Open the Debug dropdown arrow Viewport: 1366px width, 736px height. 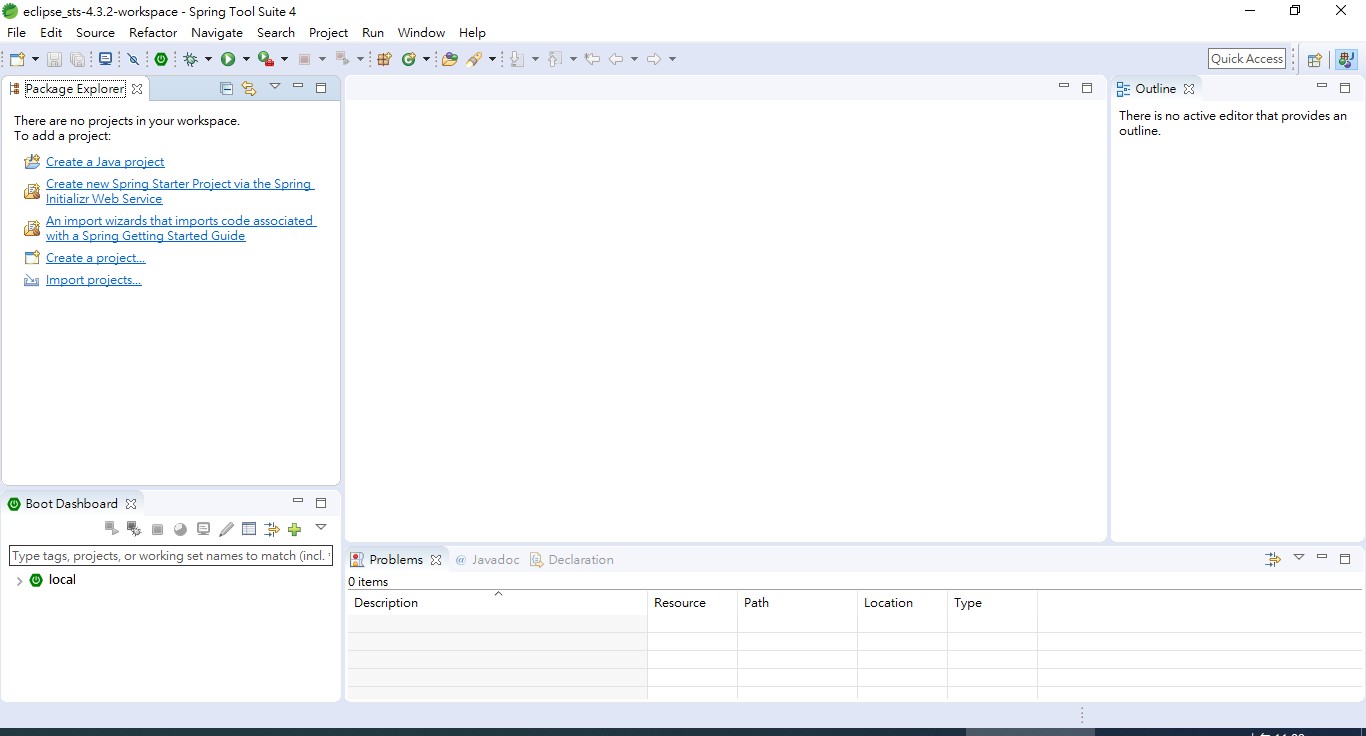pos(208,59)
